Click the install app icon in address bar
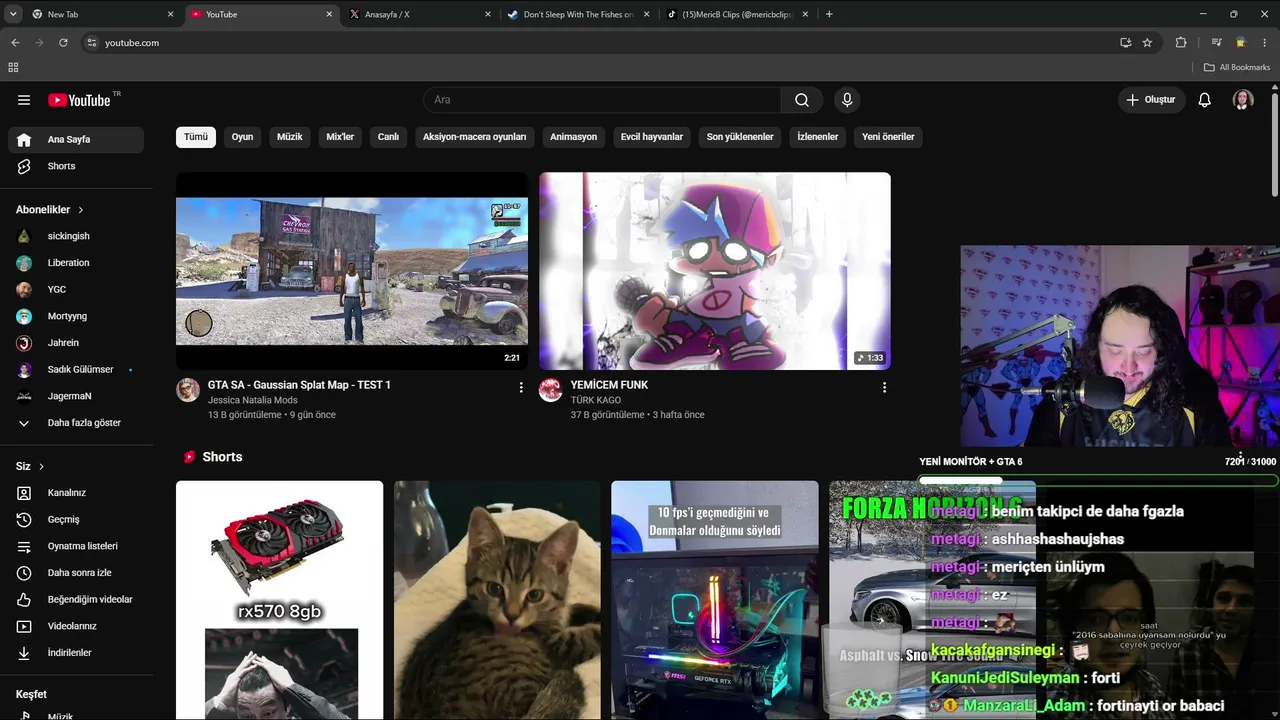 click(1125, 43)
